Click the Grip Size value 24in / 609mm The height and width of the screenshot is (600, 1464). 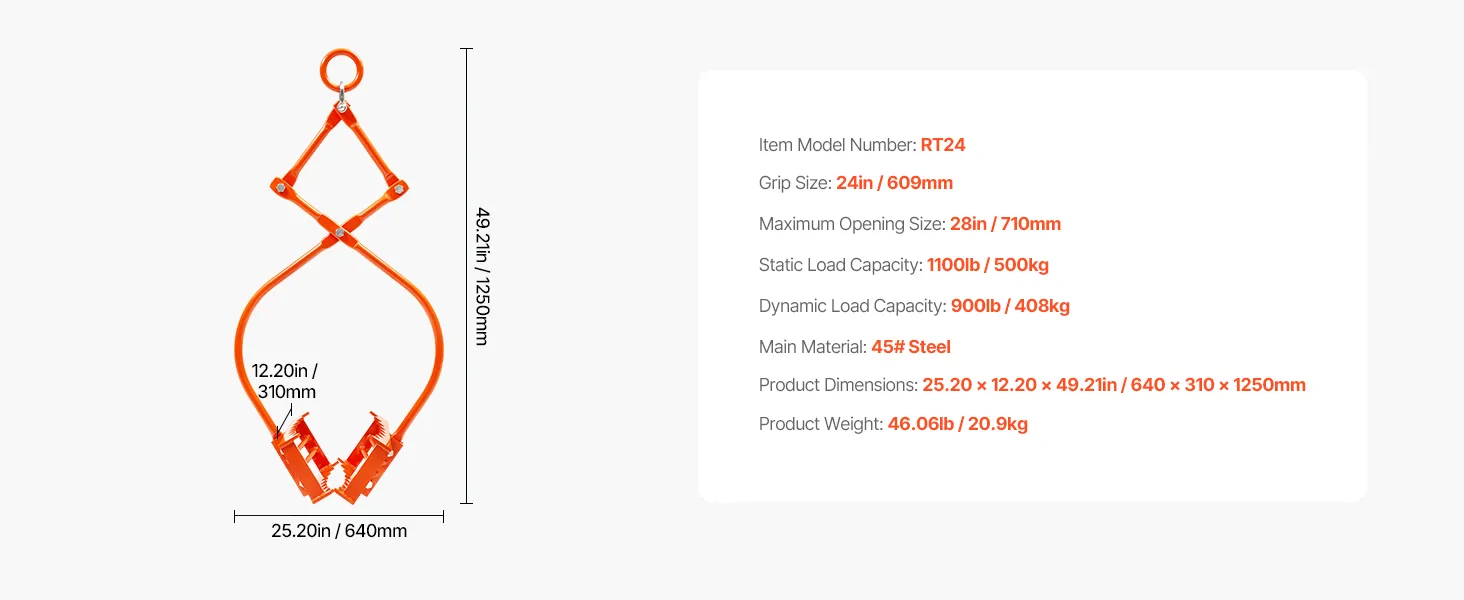pyautogui.click(x=894, y=183)
